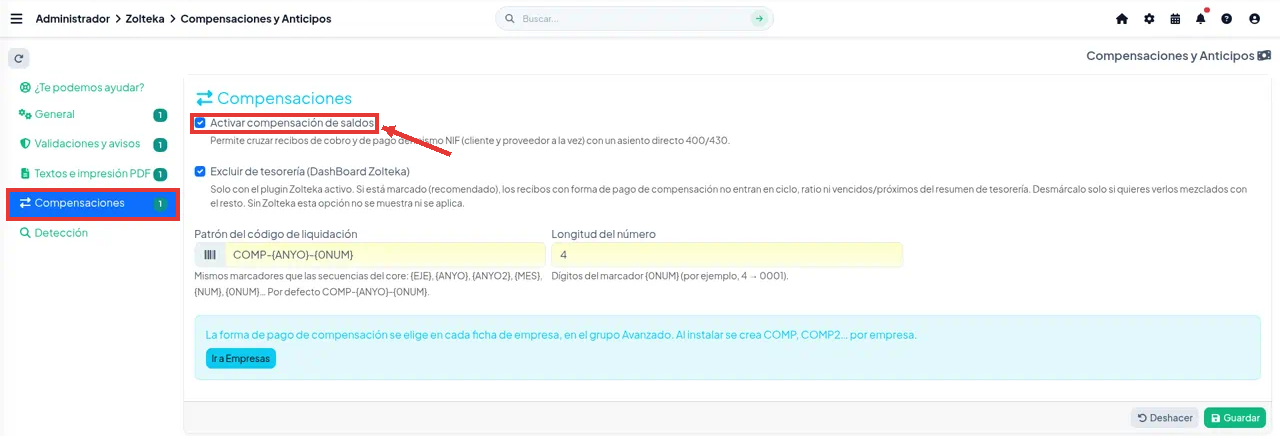Viewport: 1280px width, 436px height.
Task: Click the magnifier icon in search box
Action: pos(510,19)
